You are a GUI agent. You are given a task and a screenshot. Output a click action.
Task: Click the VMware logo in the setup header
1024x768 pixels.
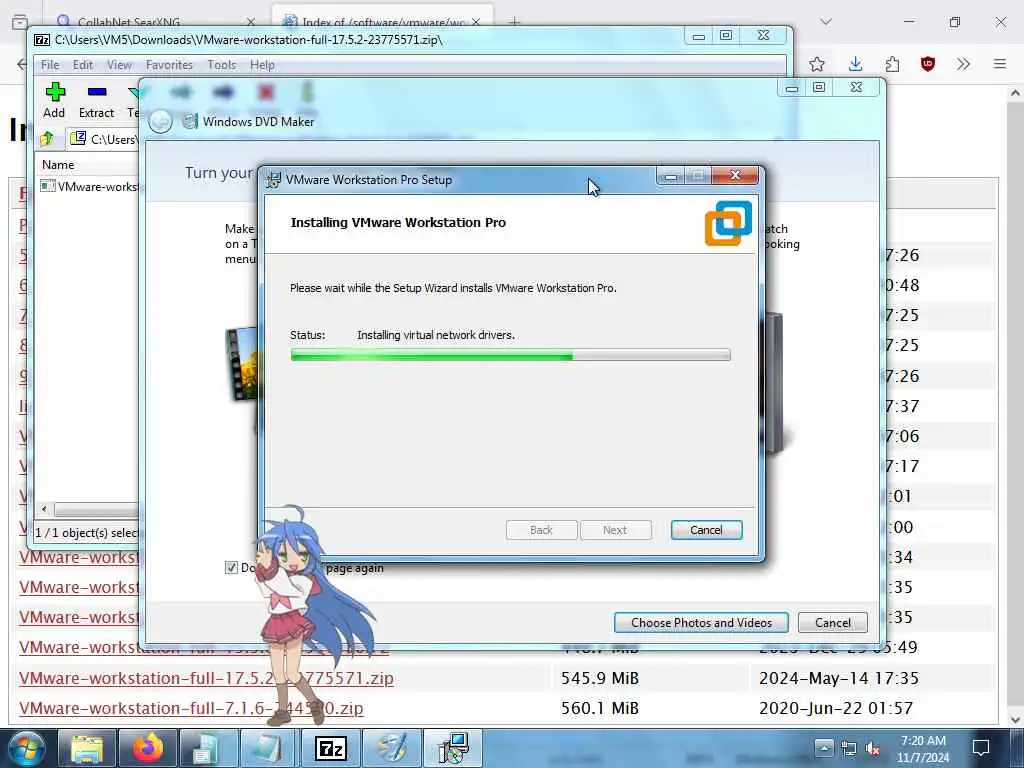pos(728,223)
